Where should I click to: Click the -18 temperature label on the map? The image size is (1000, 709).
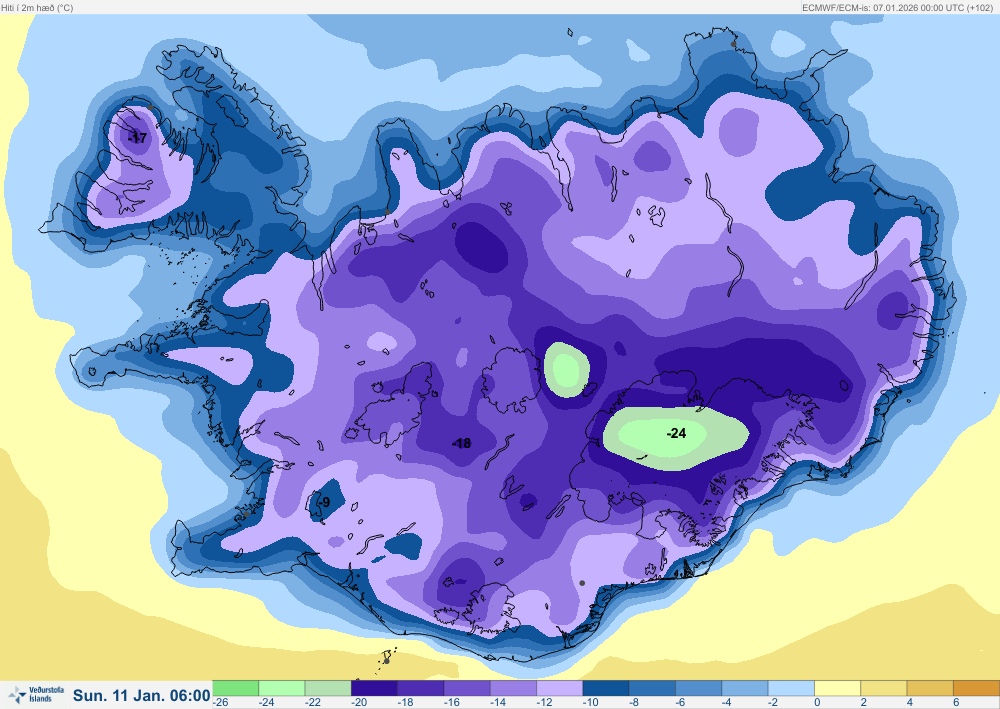click(x=461, y=443)
